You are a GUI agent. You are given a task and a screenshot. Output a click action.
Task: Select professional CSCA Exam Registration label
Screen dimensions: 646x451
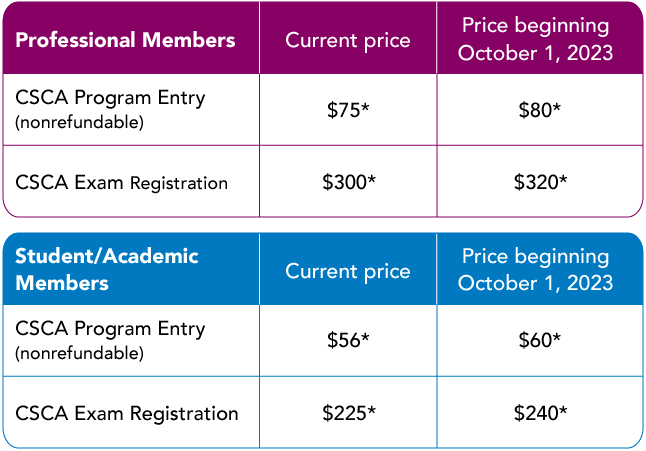121,182
